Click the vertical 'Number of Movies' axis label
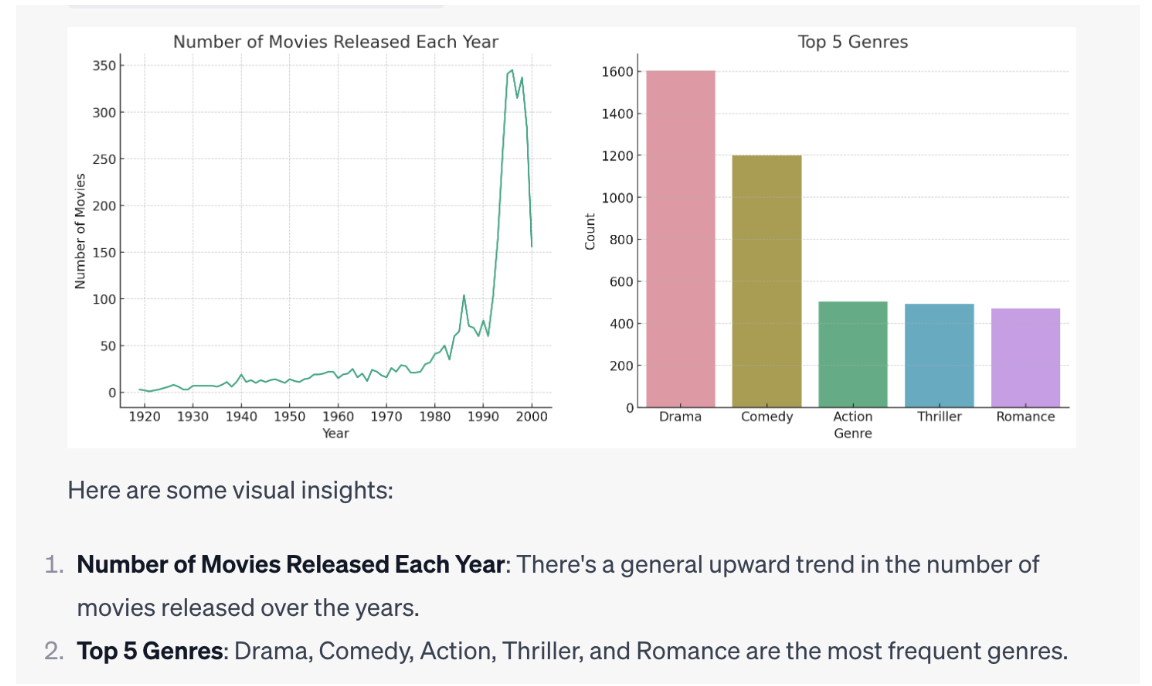 tap(80, 230)
